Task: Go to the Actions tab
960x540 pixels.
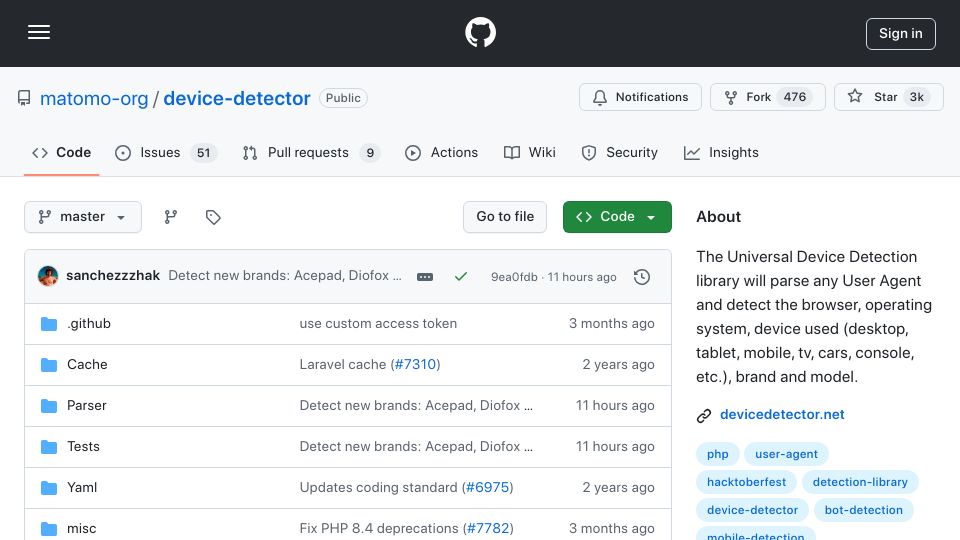Action: [441, 152]
